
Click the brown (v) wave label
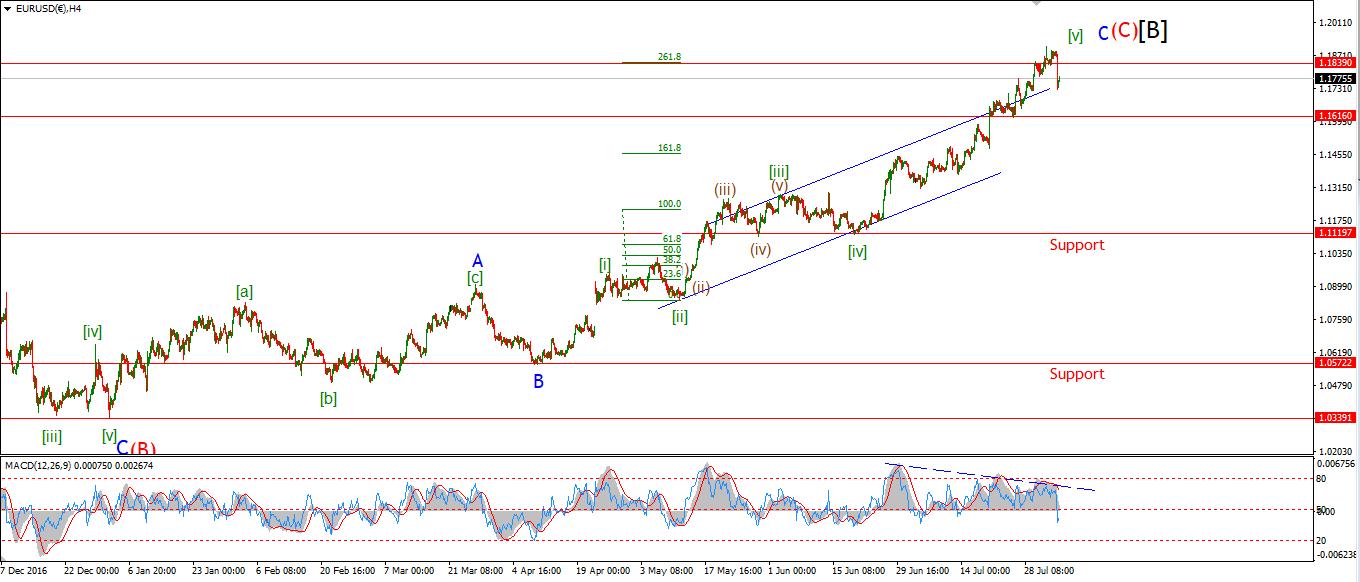click(x=779, y=186)
